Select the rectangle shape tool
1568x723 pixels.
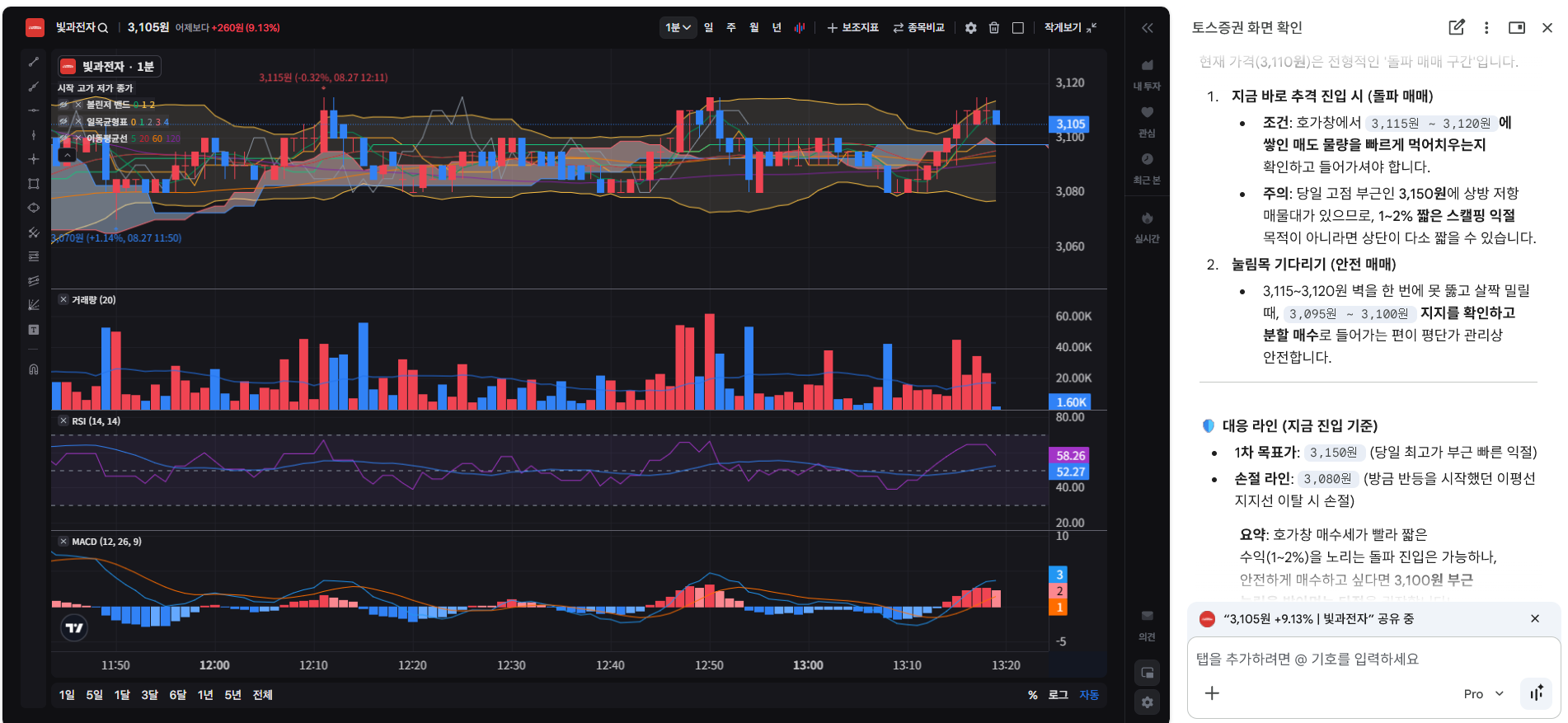tap(34, 184)
